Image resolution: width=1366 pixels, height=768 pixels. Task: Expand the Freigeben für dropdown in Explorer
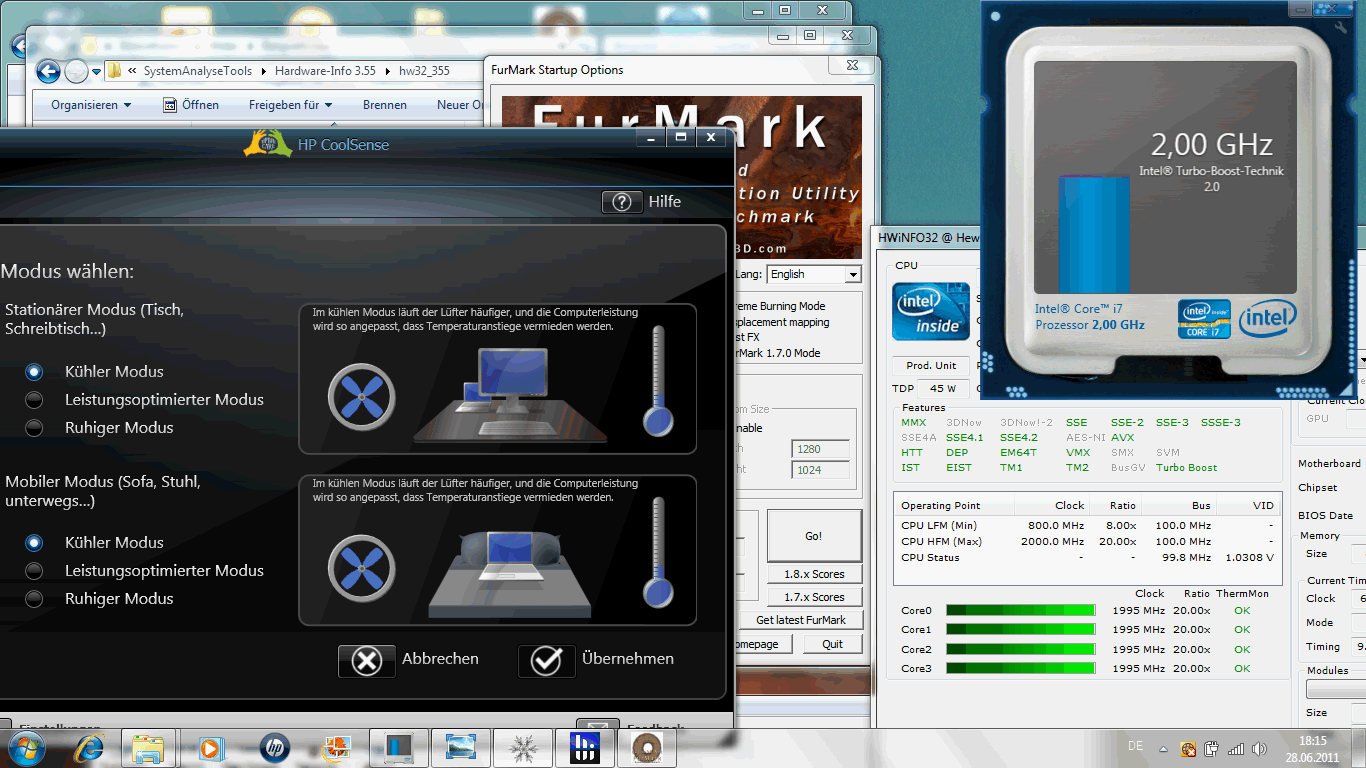pos(290,105)
